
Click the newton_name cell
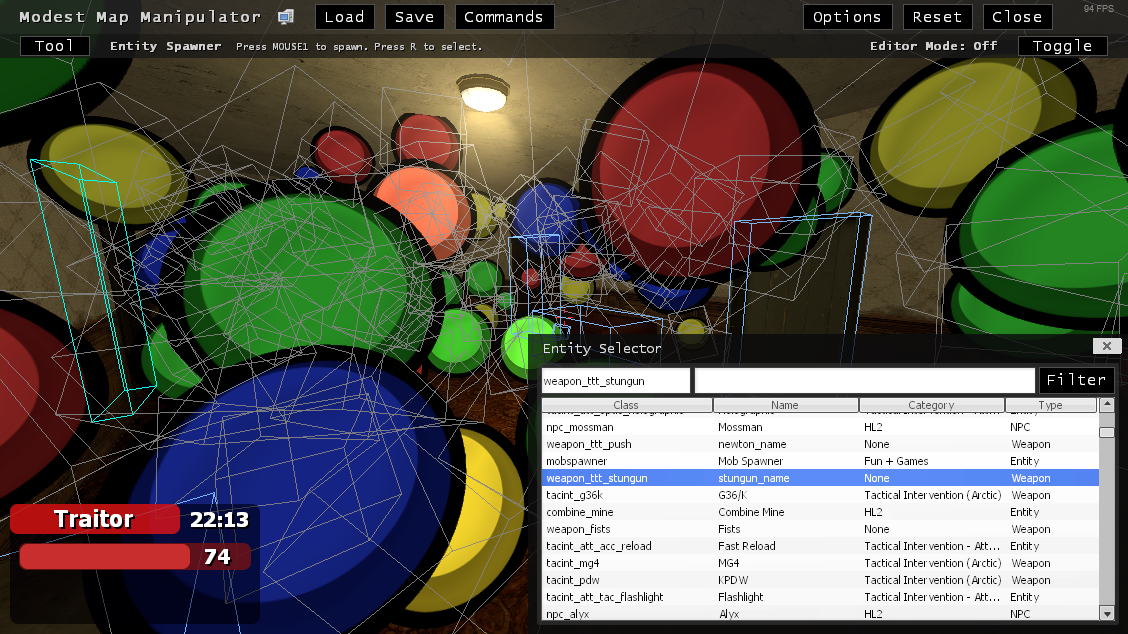[752, 444]
